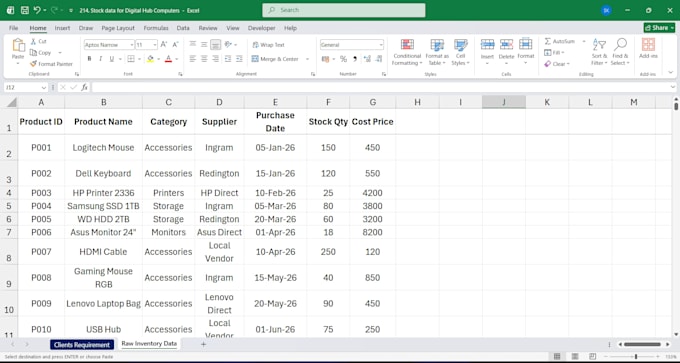The image size is (680, 363).
Task: Decrease font size with the smaller A icon
Action: [x=175, y=45]
